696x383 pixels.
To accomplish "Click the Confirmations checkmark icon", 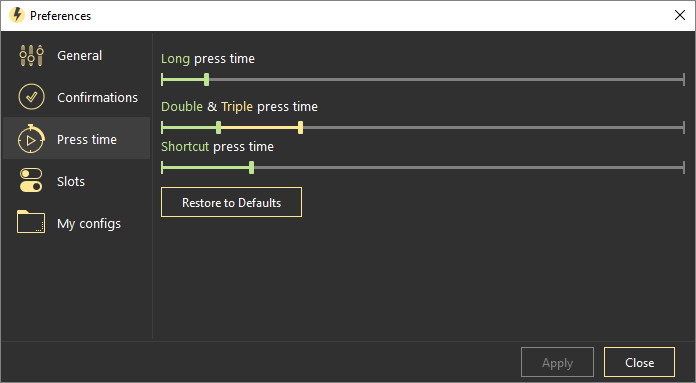I will (x=31, y=97).
